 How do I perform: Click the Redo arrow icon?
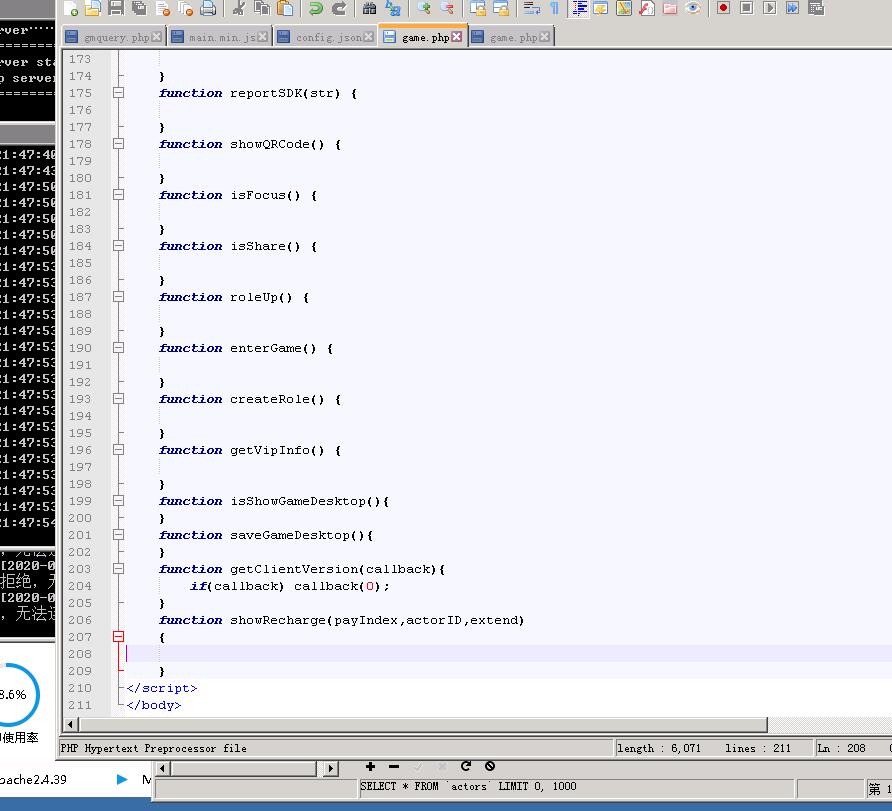tap(339, 8)
